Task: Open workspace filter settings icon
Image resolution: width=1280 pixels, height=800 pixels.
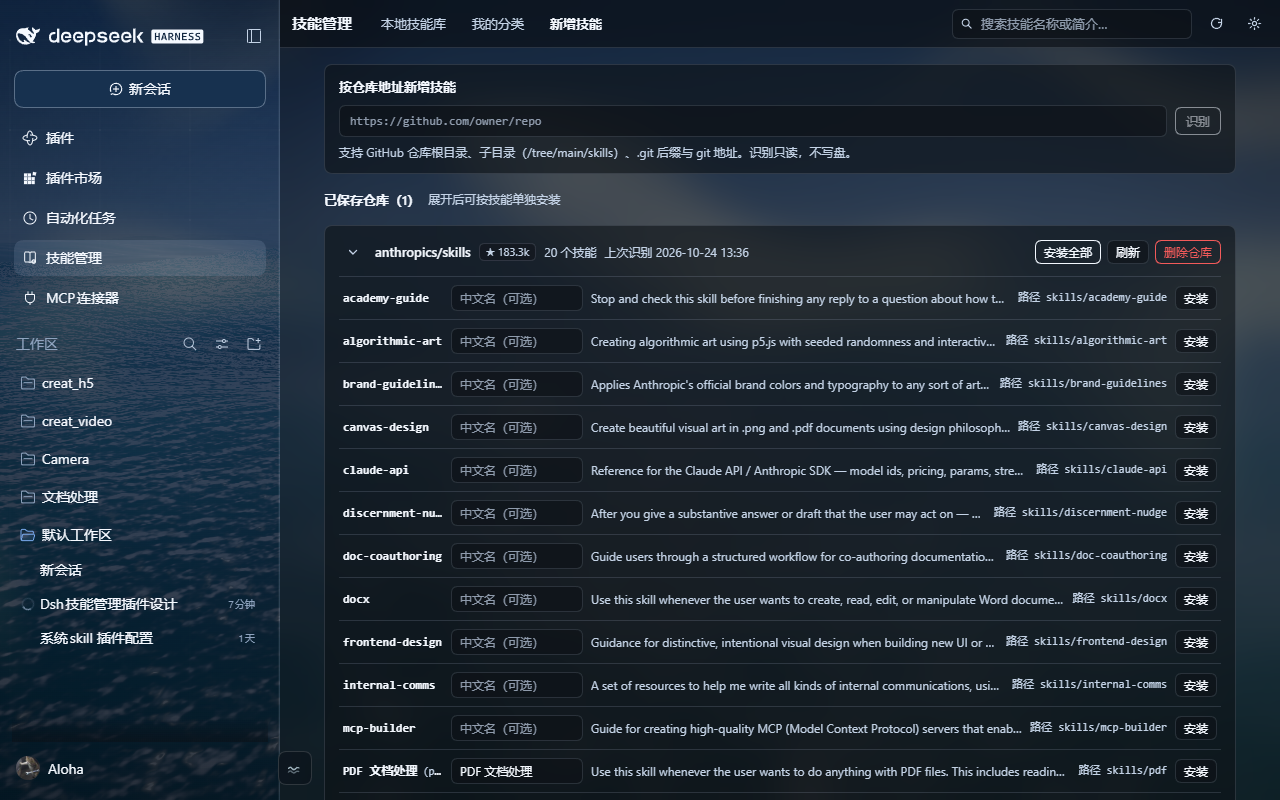Action: 222,344
